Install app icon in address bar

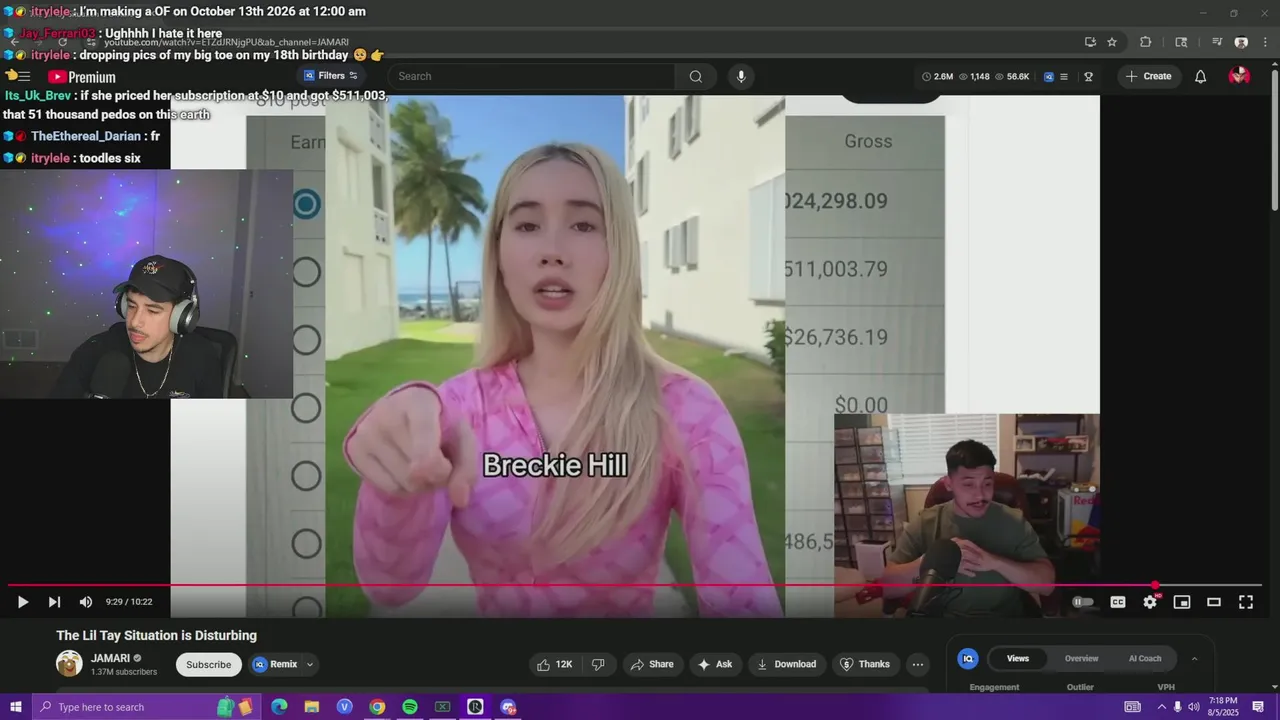[x=1090, y=42]
